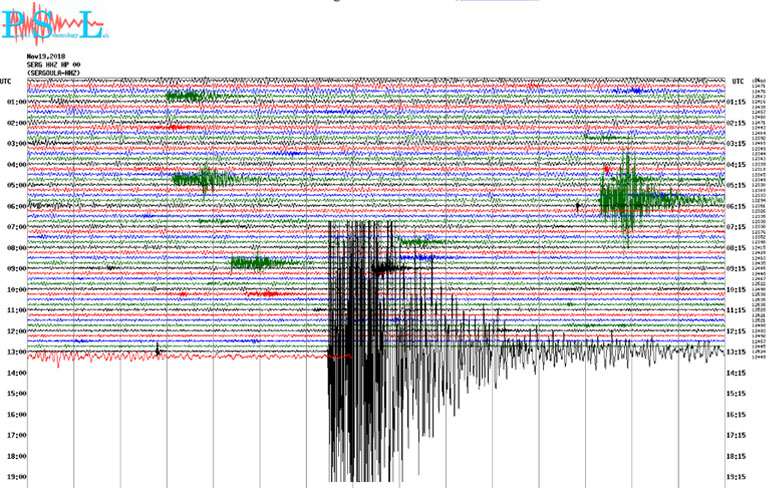Select the 19:15 time label on right axis
Screen dimensions: 770x488
(737, 477)
